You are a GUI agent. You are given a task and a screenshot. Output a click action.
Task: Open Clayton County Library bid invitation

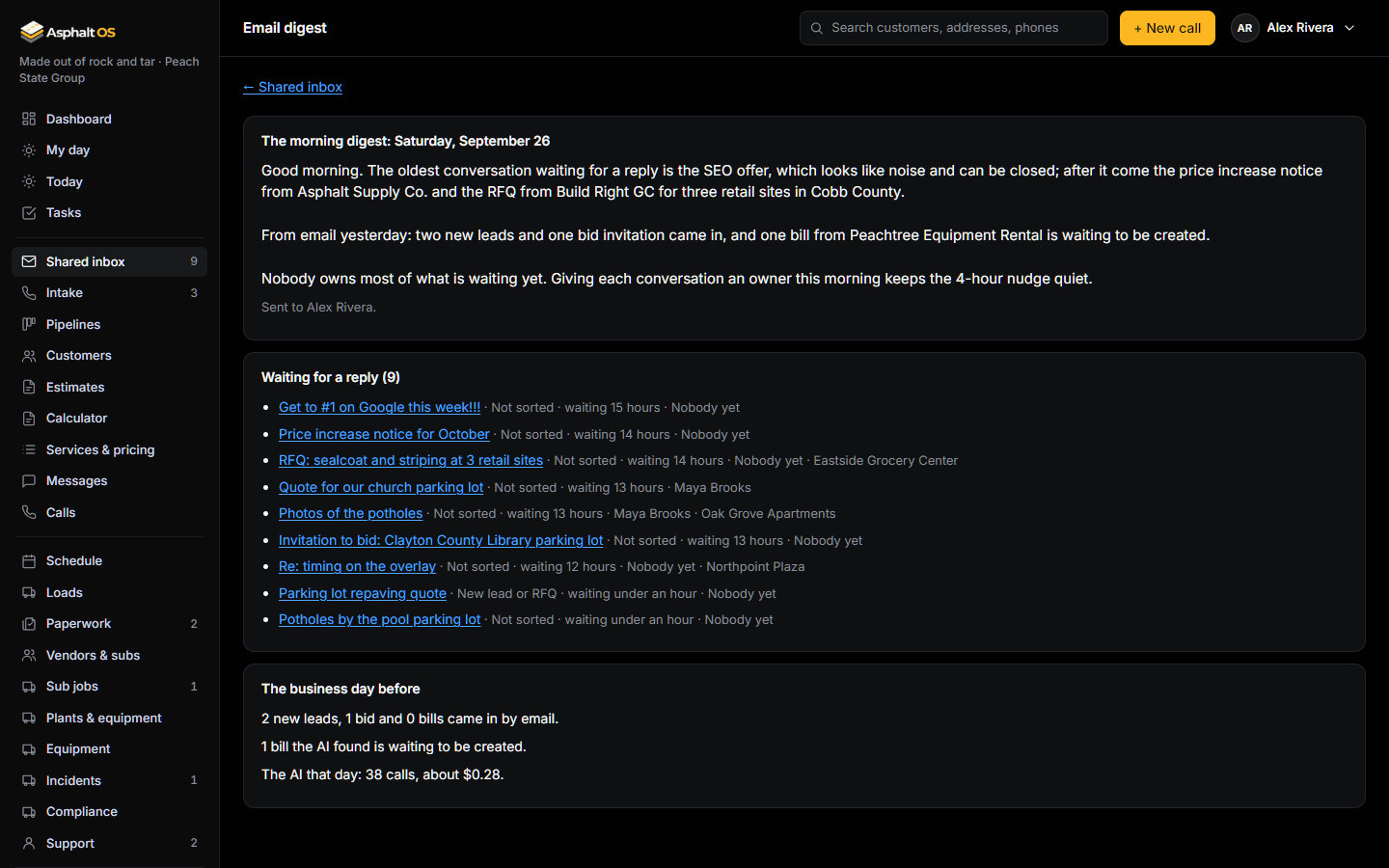point(441,540)
